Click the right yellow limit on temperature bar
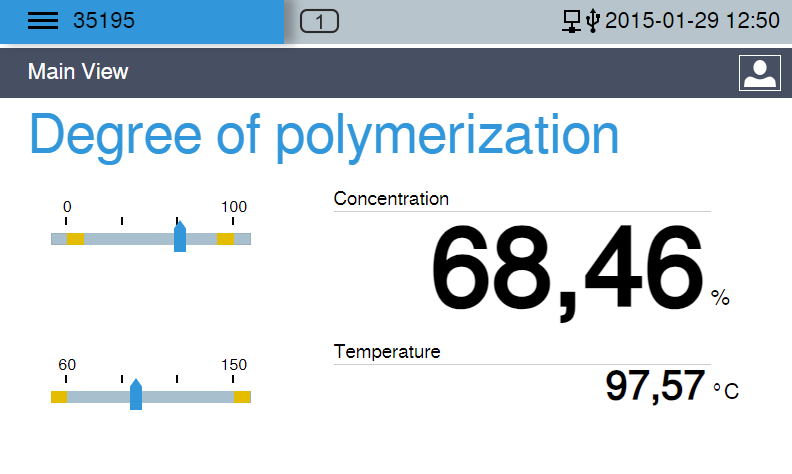 pos(242,397)
